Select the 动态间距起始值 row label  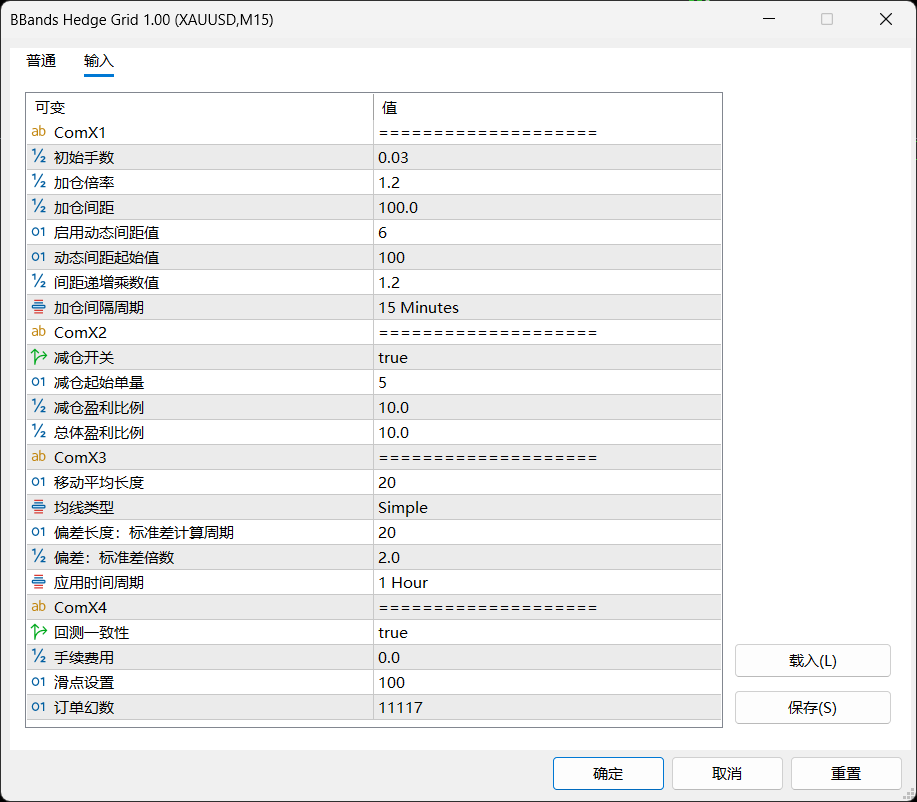coord(106,257)
